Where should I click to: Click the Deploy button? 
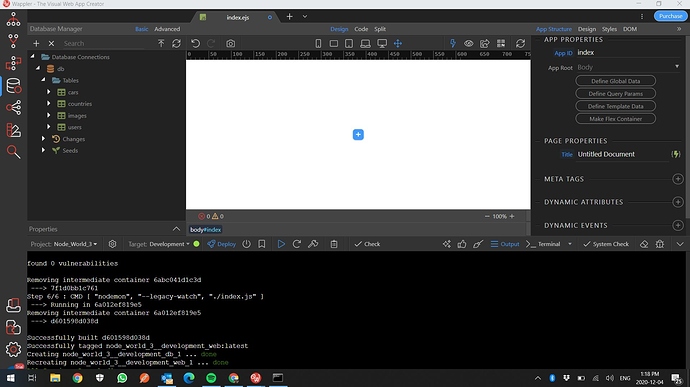pos(222,244)
